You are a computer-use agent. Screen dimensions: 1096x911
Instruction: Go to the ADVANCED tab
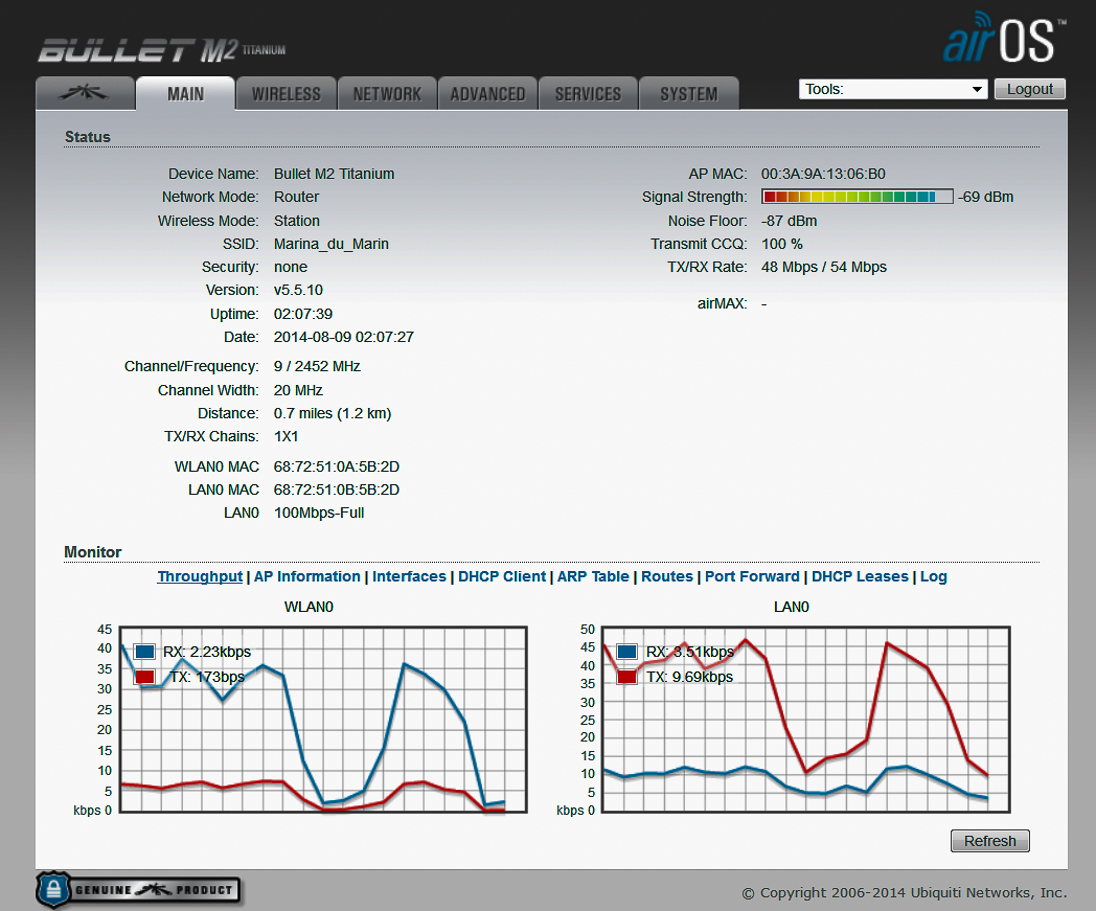pos(488,93)
